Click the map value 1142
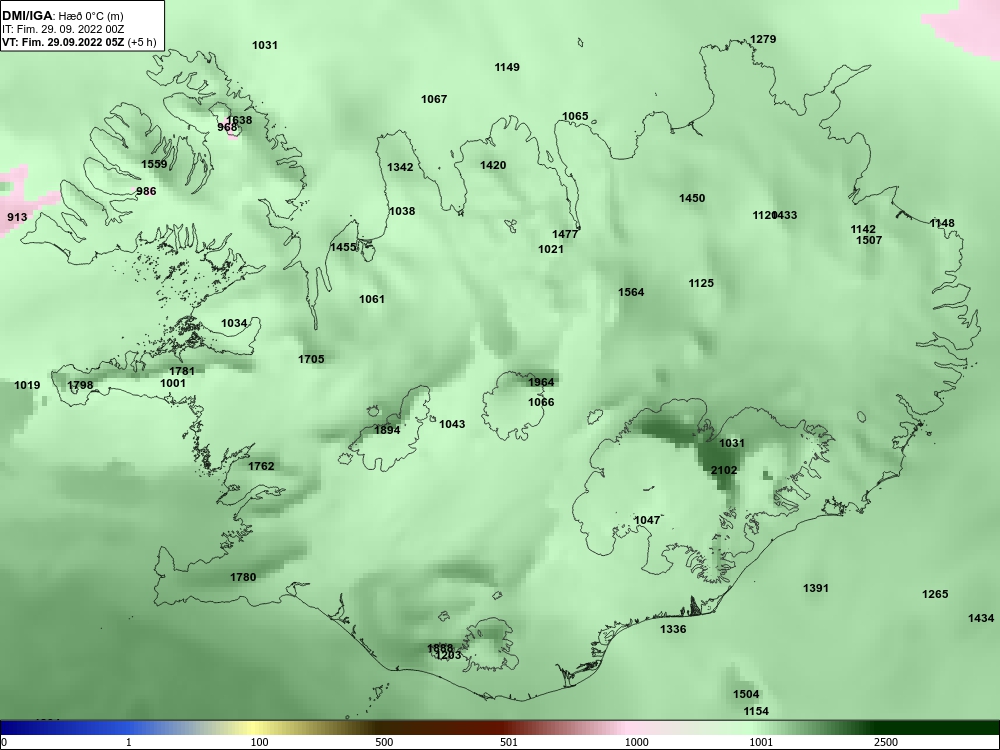 pos(863,229)
